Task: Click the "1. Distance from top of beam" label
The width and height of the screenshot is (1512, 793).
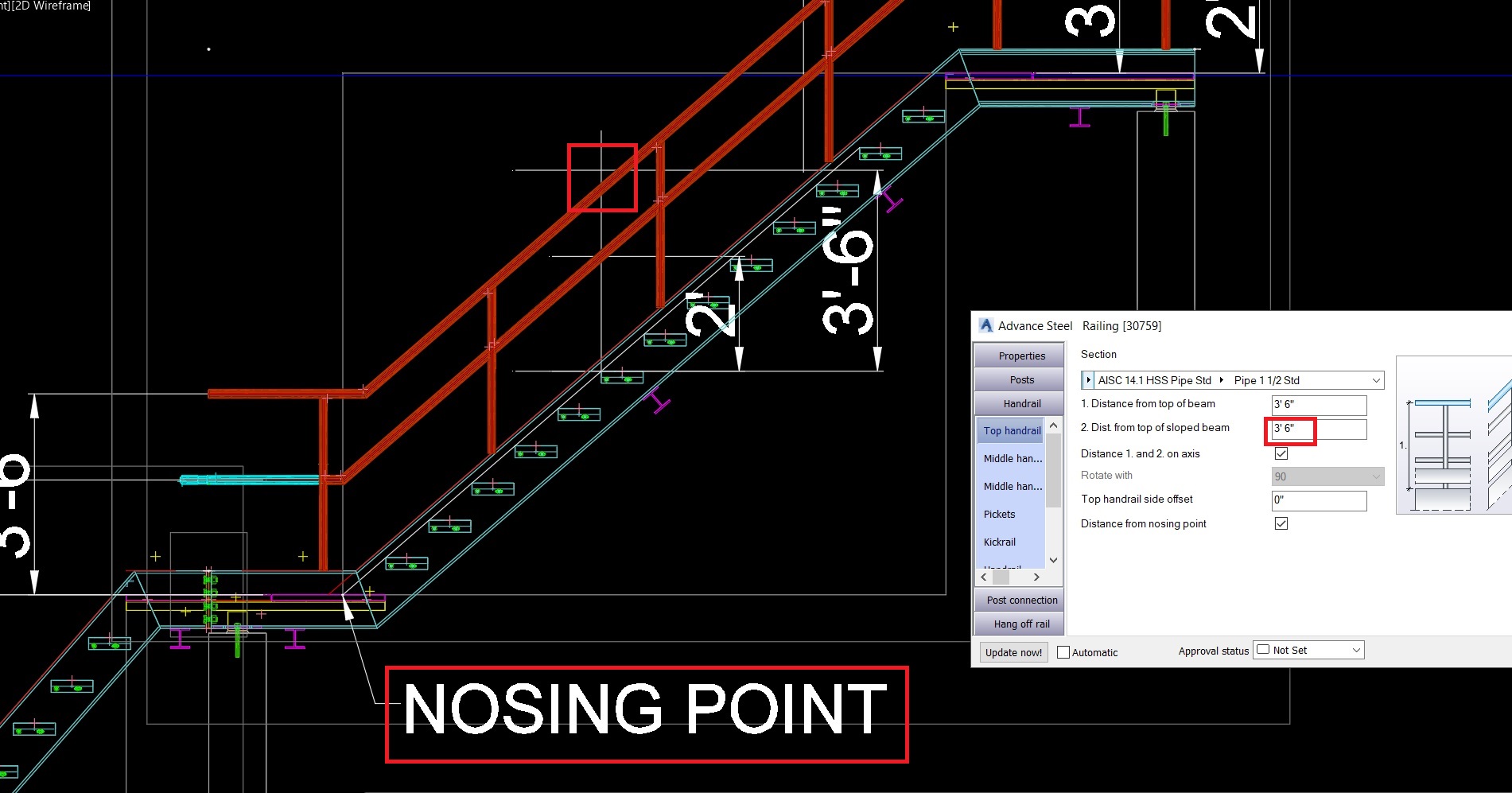Action: (1148, 403)
